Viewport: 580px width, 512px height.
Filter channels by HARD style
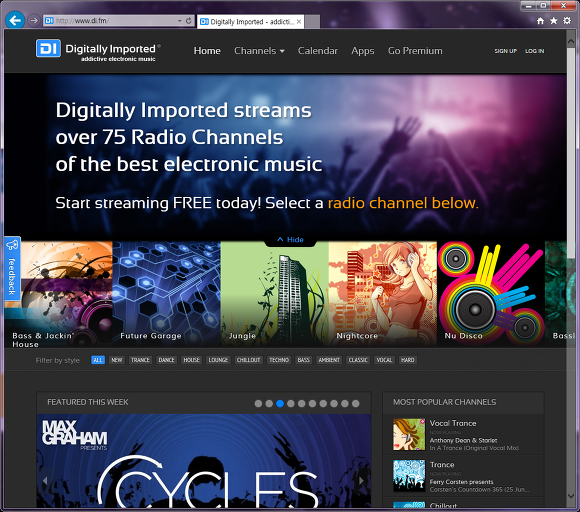pyautogui.click(x=408, y=360)
